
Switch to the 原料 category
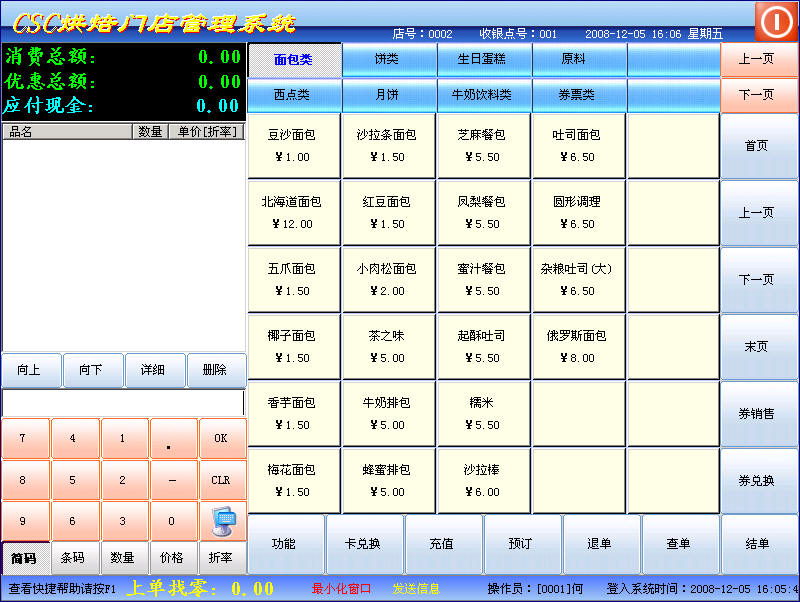579,60
